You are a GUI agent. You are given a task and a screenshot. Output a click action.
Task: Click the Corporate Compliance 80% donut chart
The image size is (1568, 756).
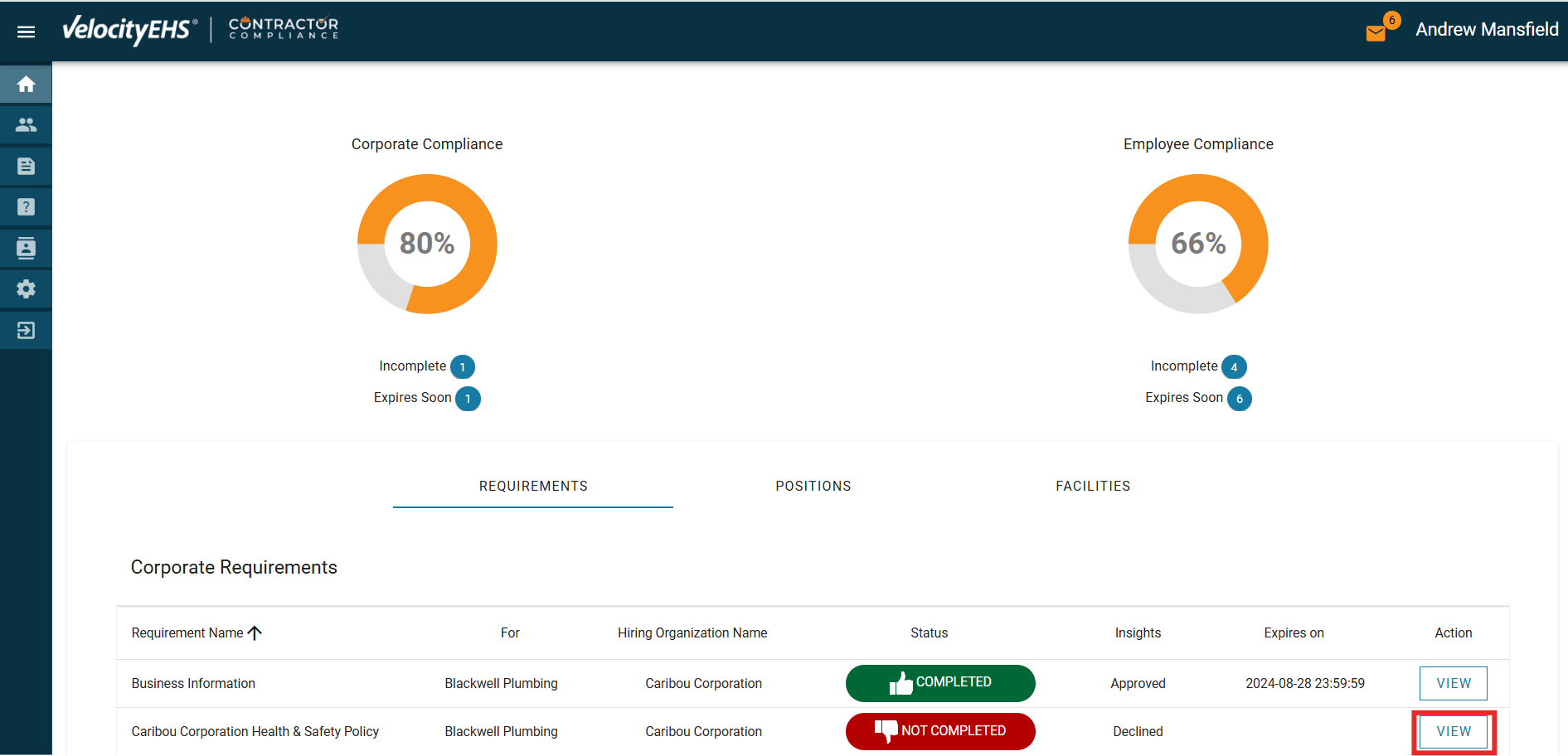(x=427, y=244)
